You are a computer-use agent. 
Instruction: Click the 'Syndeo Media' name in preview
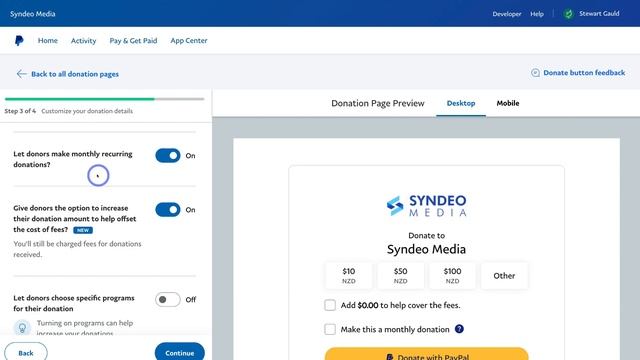click(x=426, y=249)
